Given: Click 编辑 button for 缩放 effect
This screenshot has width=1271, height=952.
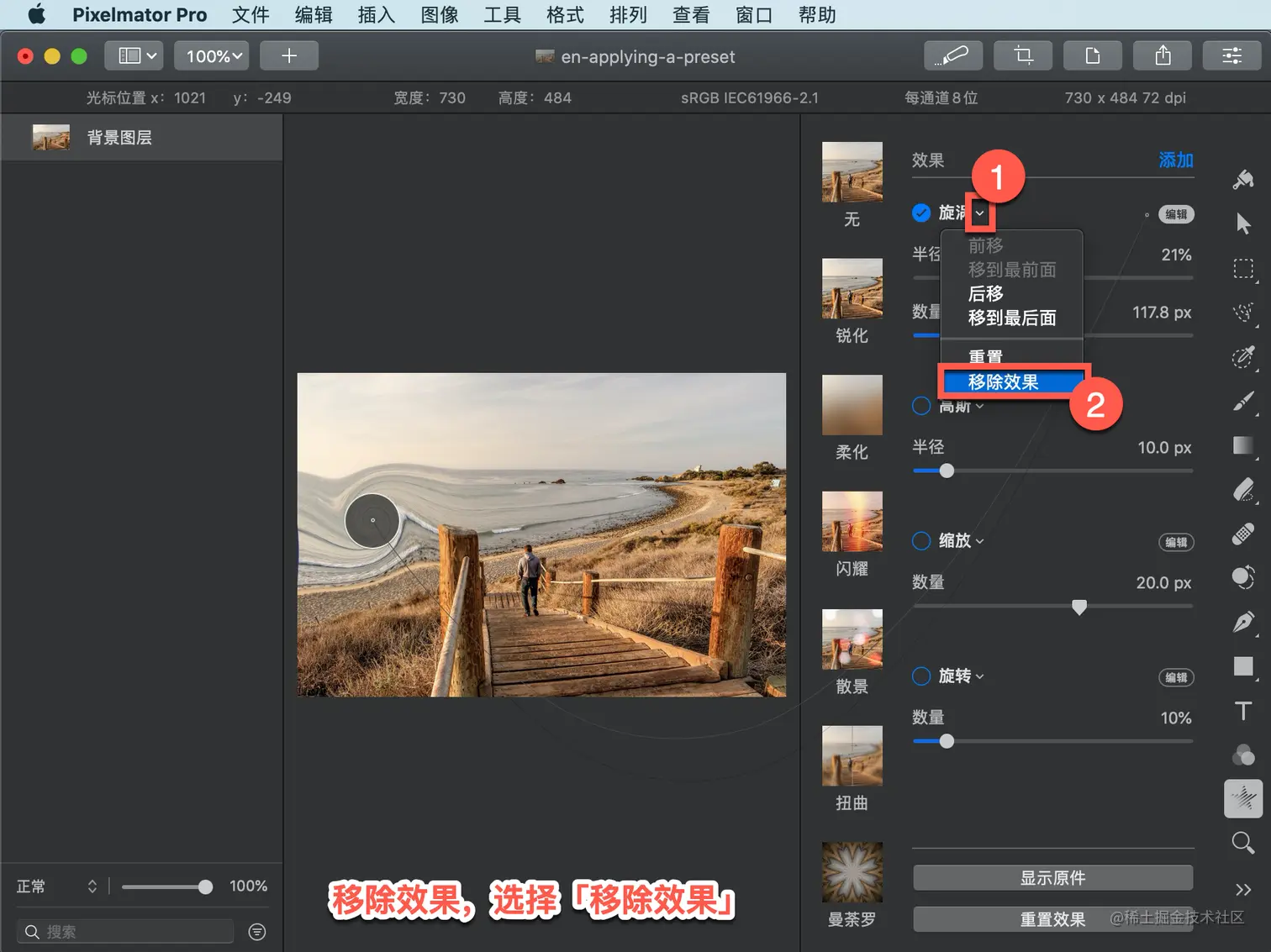Looking at the screenshot, I should click(x=1176, y=542).
